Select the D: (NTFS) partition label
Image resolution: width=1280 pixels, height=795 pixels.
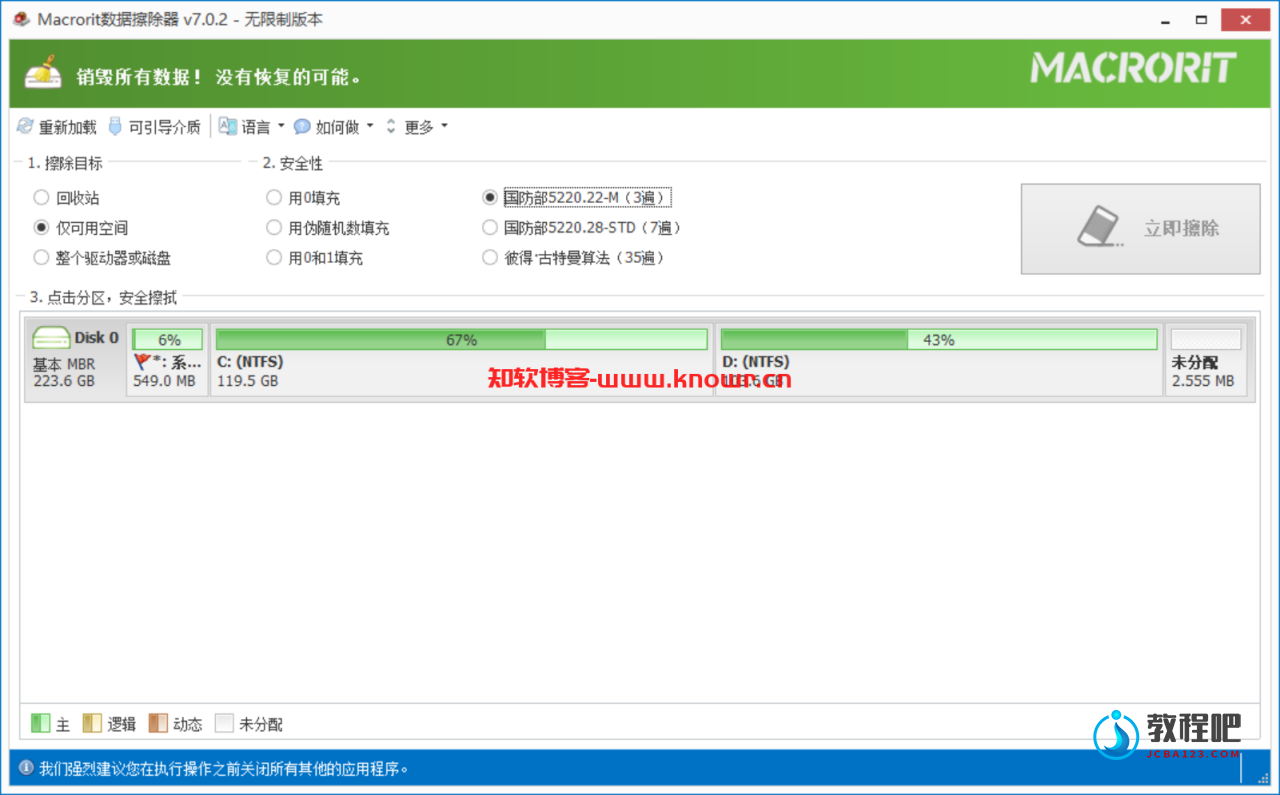point(755,362)
